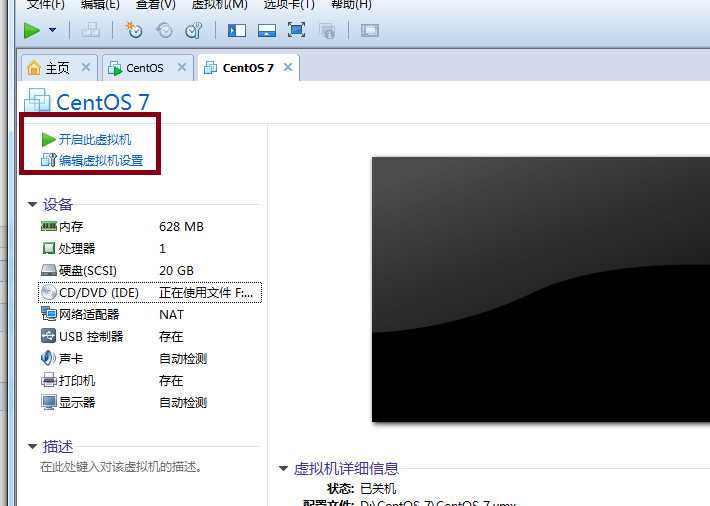
Task: Click the revert snapshot toolbar icon
Action: [x=164, y=30]
